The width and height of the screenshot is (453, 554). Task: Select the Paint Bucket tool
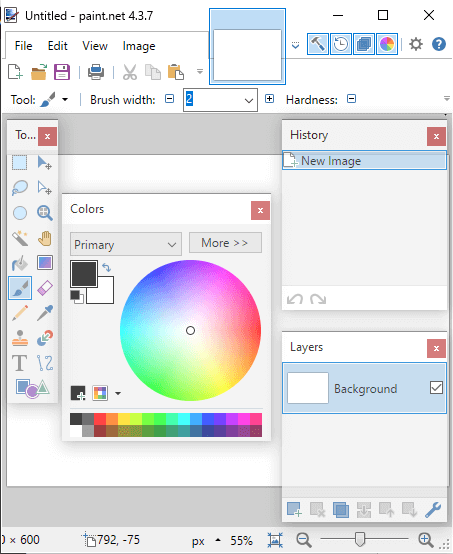coord(20,263)
